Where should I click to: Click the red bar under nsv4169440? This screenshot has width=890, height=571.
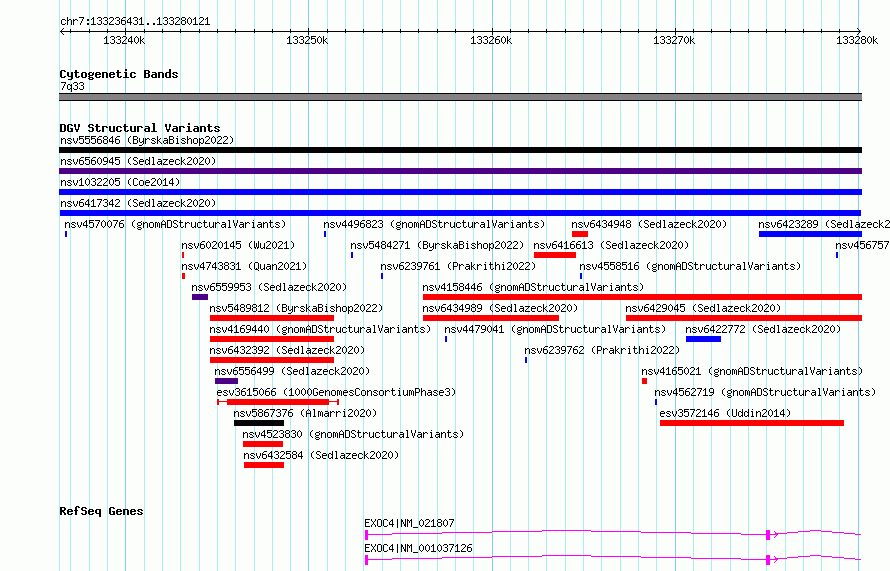click(272, 339)
